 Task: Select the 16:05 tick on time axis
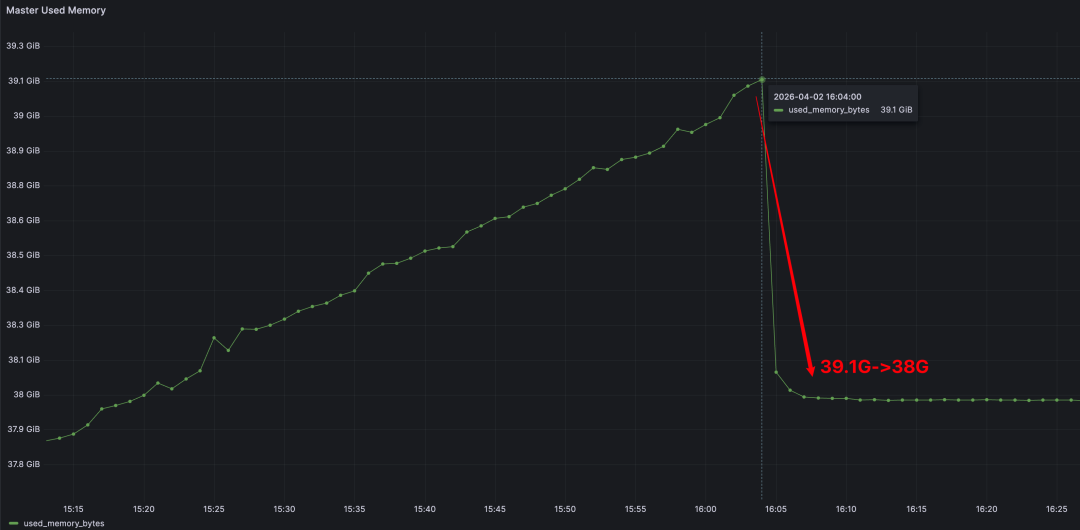point(776,508)
